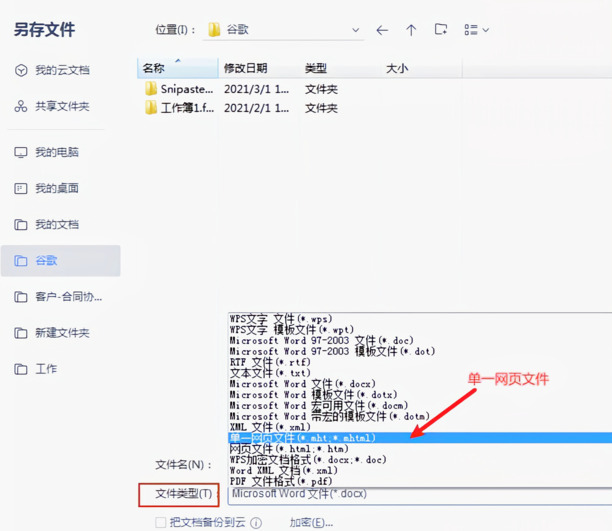Screen dimensions: 612x531
Task: Open 我的电脑 in sidebar
Action: coord(57,152)
